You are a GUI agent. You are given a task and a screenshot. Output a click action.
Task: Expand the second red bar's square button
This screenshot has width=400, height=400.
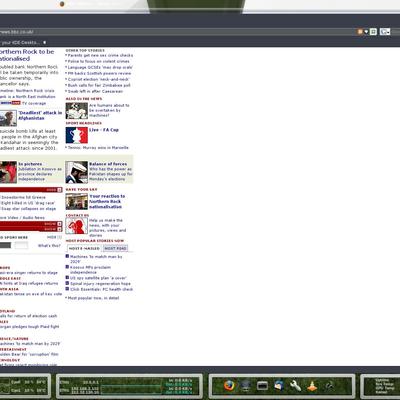[x=59, y=224]
